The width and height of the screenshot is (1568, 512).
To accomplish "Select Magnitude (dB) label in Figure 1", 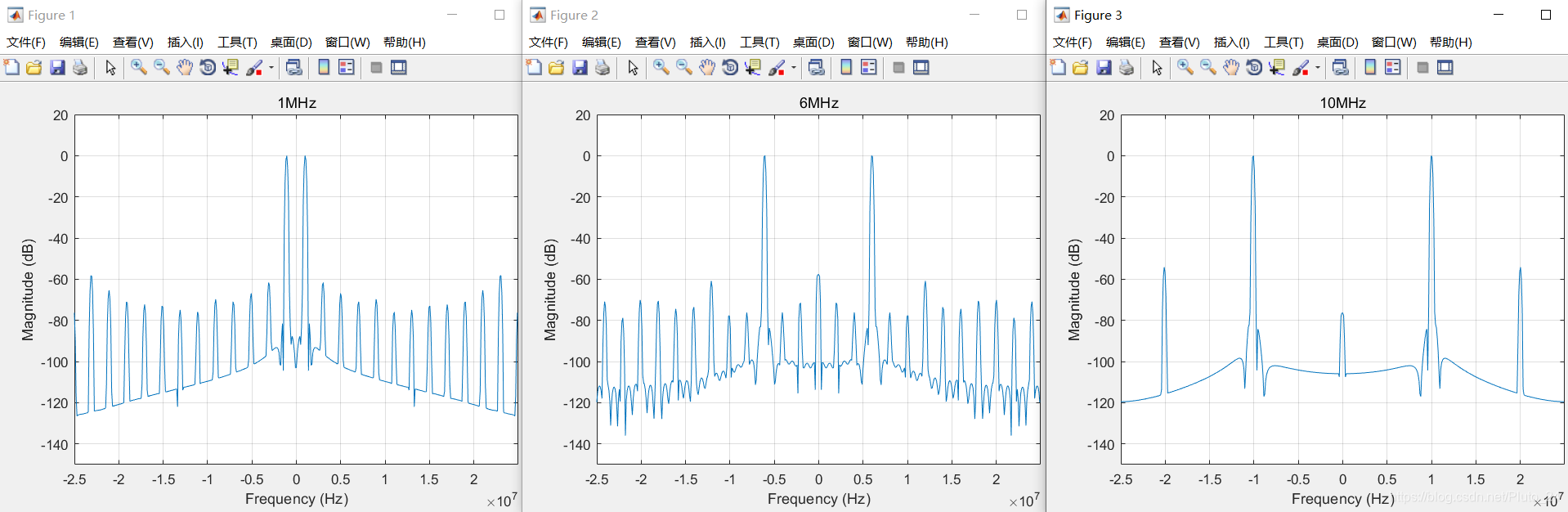I will [x=29, y=290].
